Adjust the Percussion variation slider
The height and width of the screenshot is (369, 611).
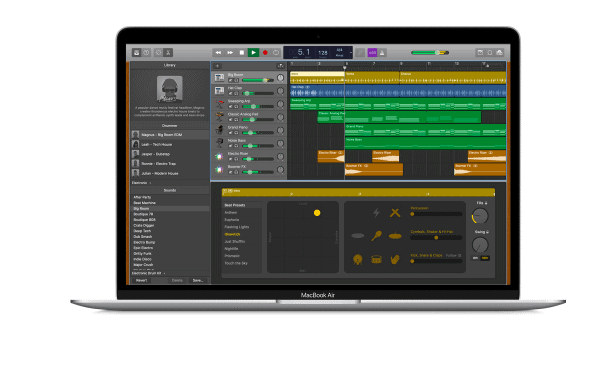pos(436,214)
